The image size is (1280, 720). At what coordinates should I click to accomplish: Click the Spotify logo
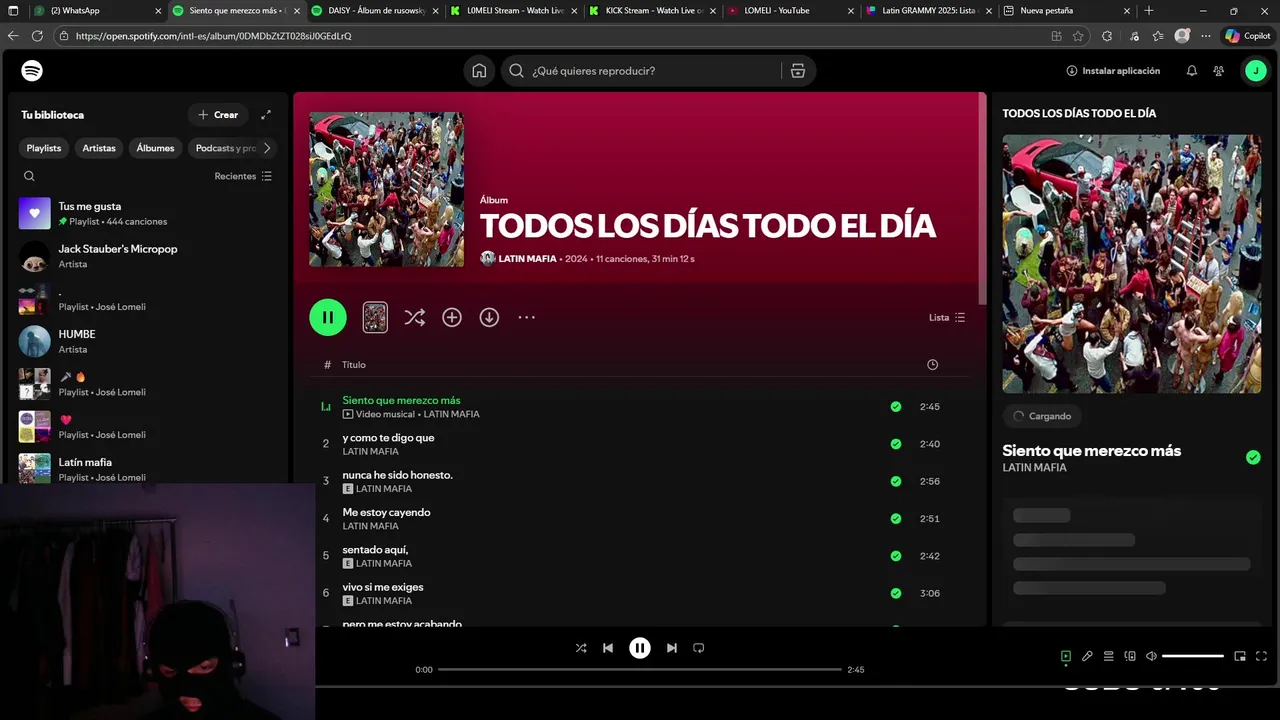pyautogui.click(x=32, y=71)
